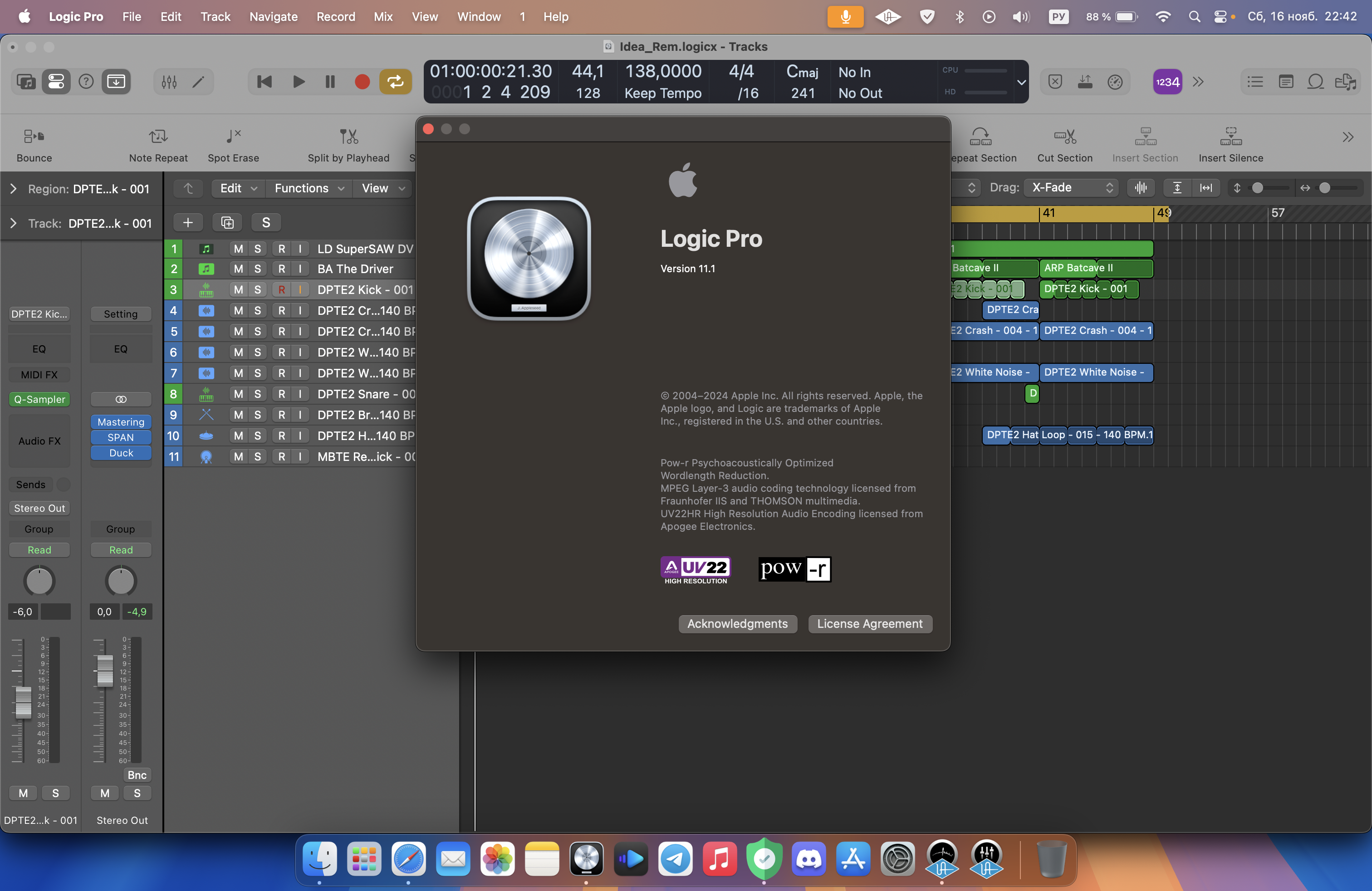Image resolution: width=1372 pixels, height=891 pixels.
Task: Toggle the count-in 1234 button
Action: [x=1167, y=82]
